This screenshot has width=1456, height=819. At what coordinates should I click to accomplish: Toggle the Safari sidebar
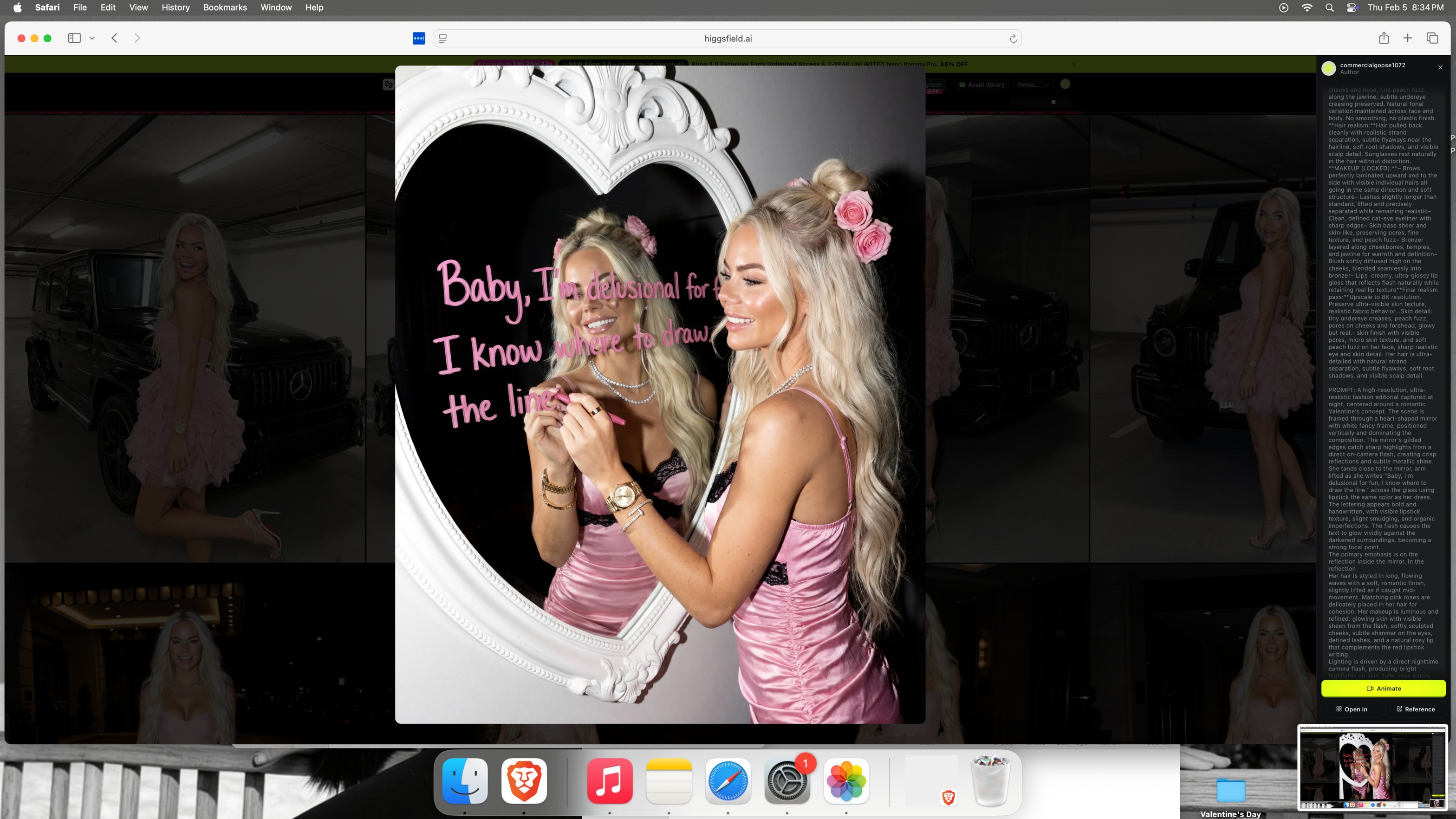pos(74,38)
